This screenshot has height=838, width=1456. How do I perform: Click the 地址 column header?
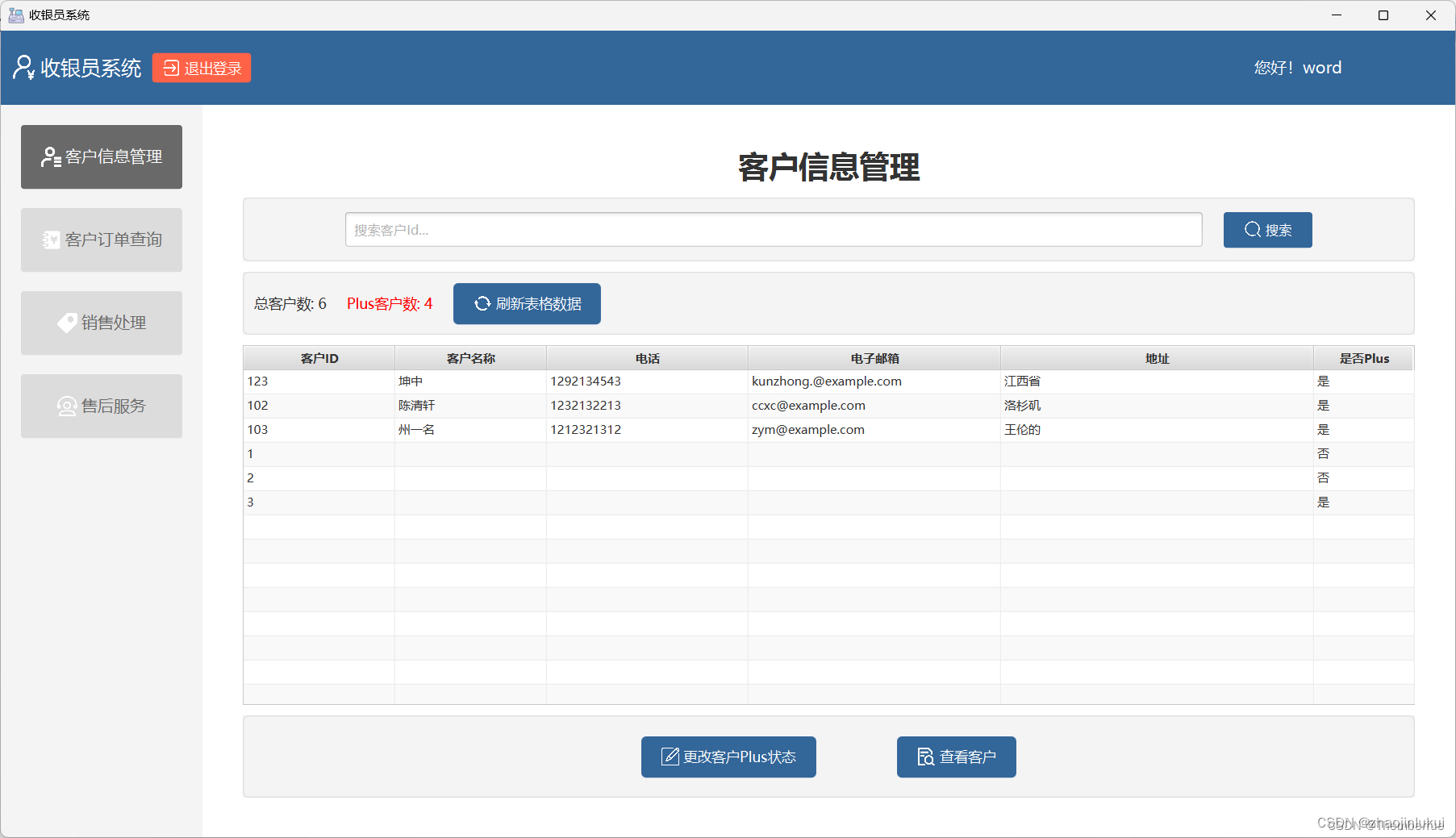(1157, 358)
